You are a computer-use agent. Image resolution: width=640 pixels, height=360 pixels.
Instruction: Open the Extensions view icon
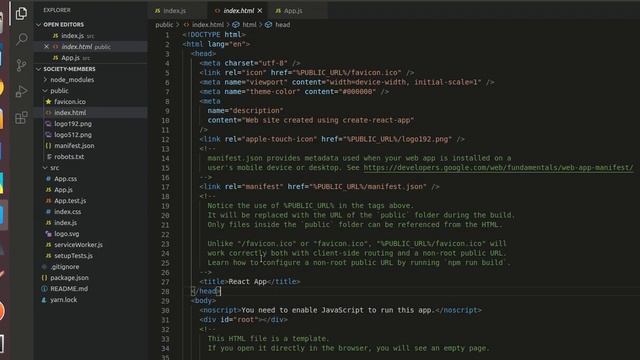pyautogui.click(x=21, y=118)
